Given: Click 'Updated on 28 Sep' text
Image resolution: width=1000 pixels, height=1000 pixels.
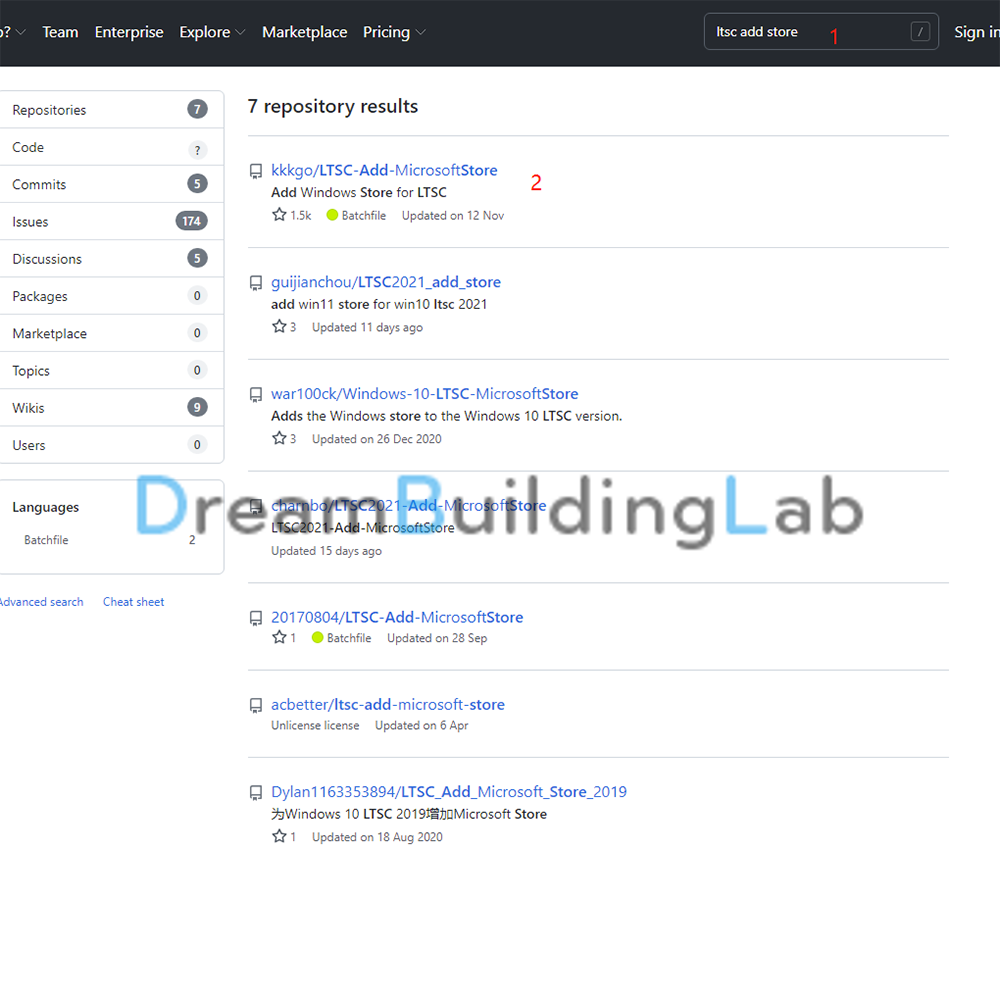Looking at the screenshot, I should [437, 638].
